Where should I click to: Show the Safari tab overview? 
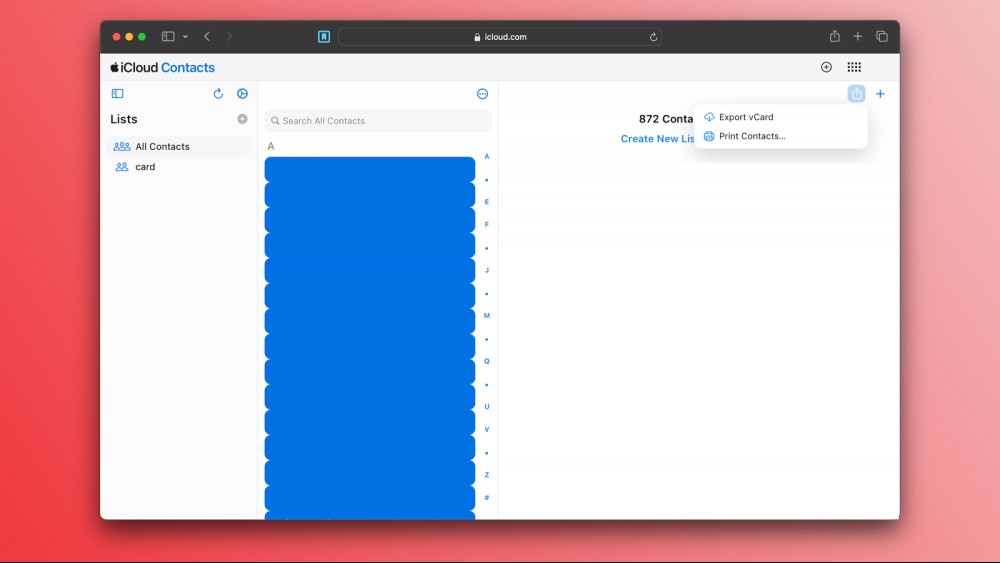pos(881,36)
